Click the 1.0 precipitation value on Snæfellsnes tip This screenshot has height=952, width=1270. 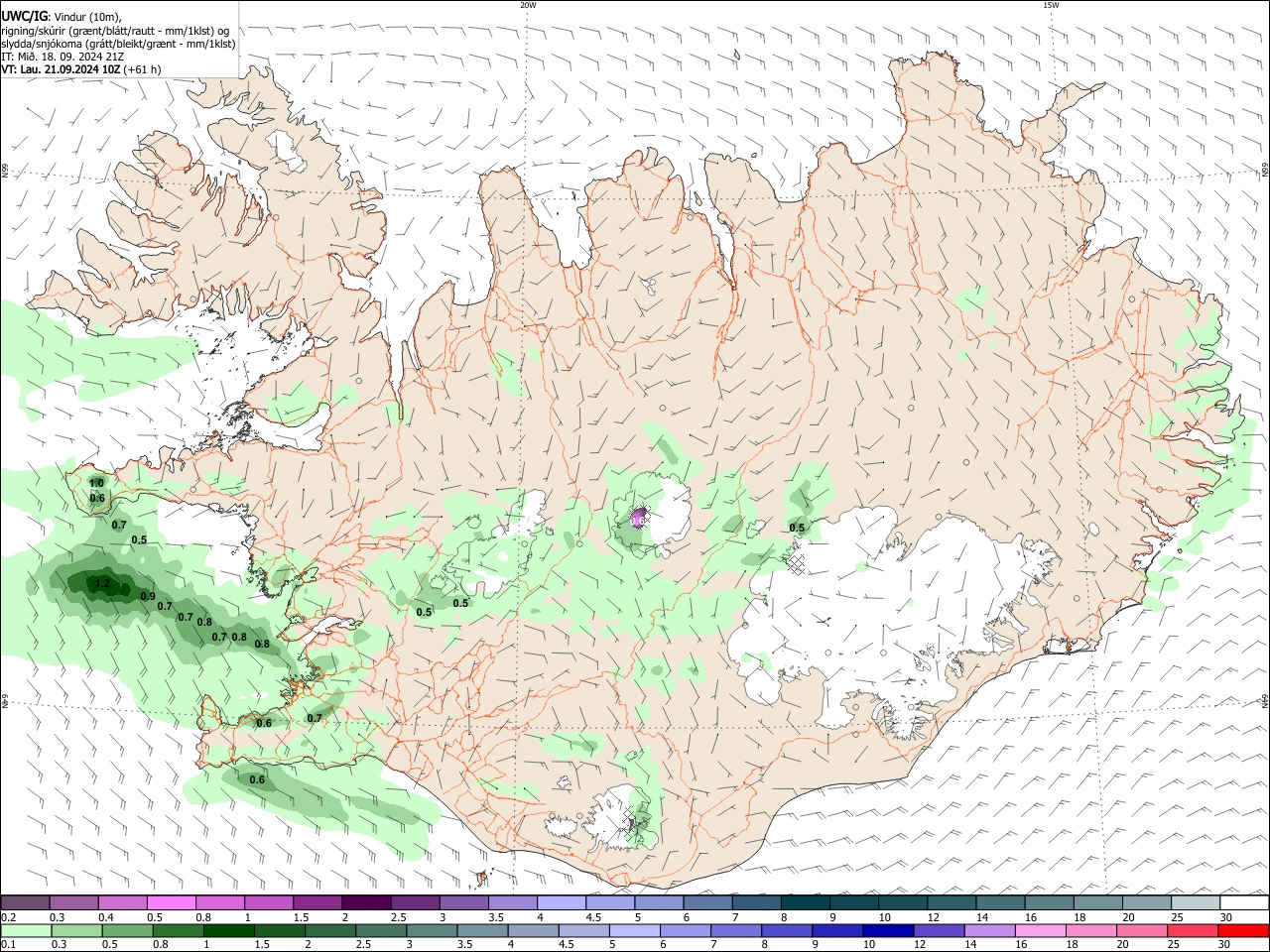pos(96,483)
